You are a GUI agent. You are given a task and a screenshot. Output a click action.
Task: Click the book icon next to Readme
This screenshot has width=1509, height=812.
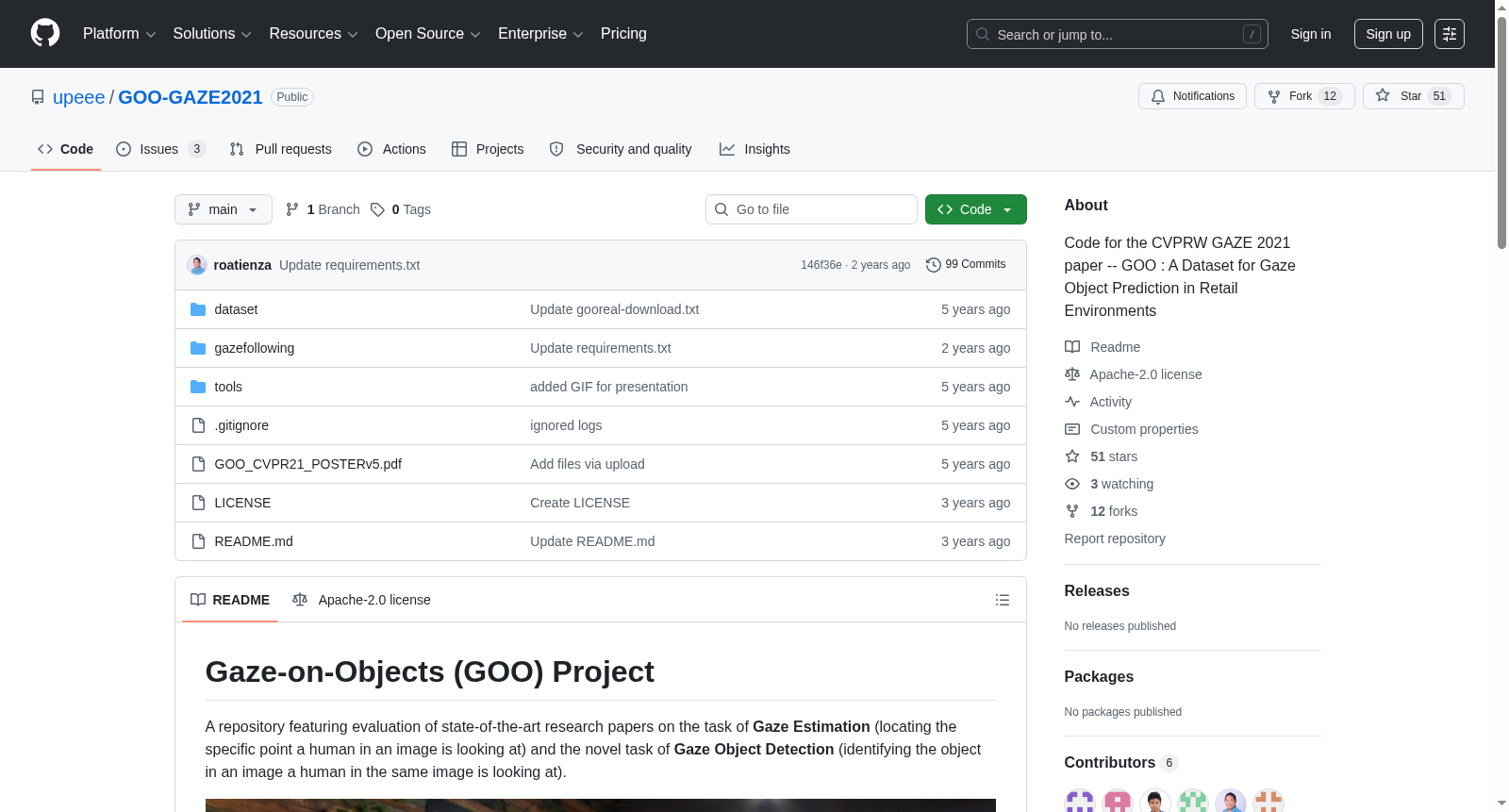click(x=1072, y=347)
